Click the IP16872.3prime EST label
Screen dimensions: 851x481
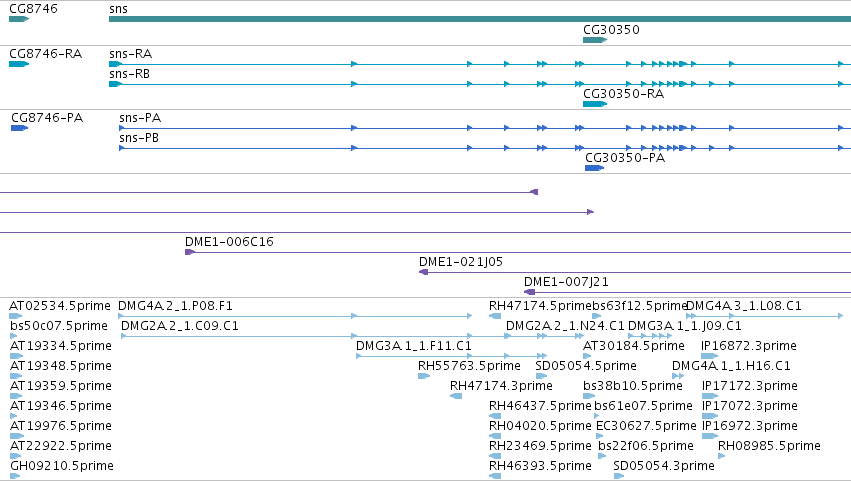749,346
